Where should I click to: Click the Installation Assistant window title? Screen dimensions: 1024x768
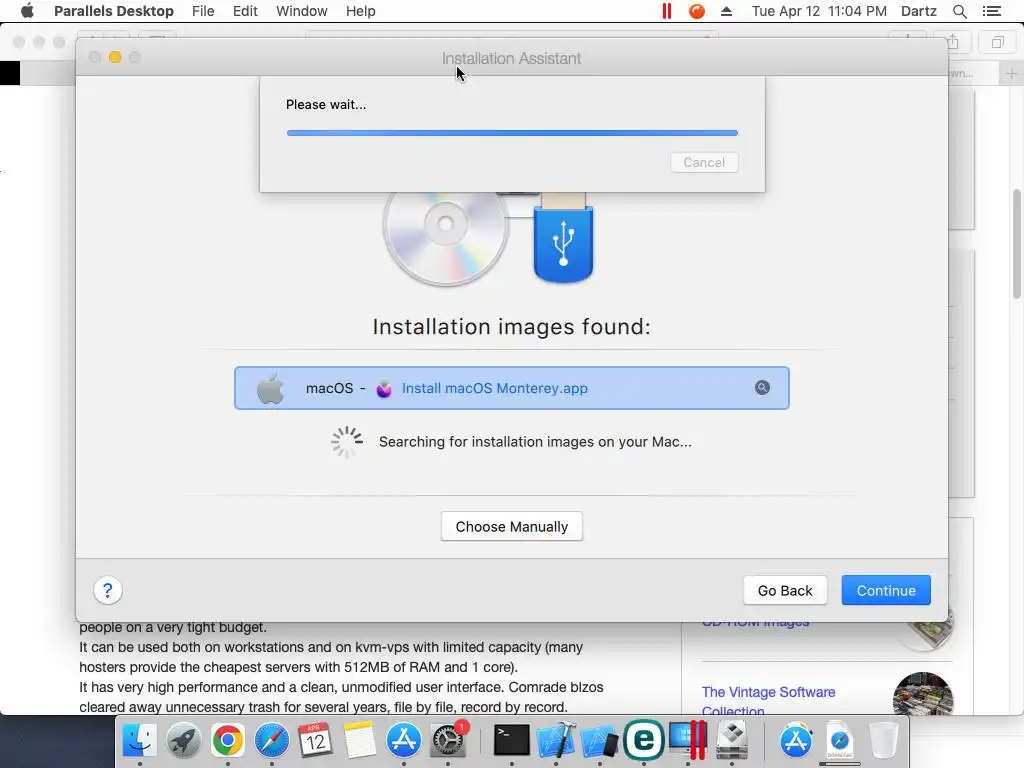click(511, 58)
